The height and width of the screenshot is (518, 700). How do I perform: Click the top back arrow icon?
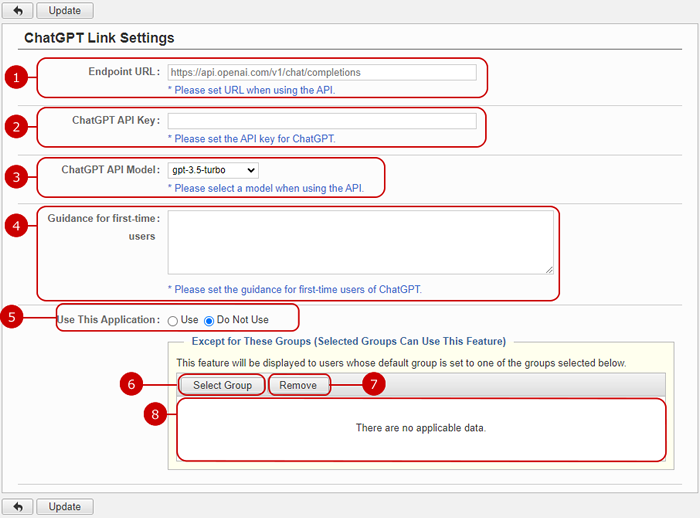click(18, 10)
